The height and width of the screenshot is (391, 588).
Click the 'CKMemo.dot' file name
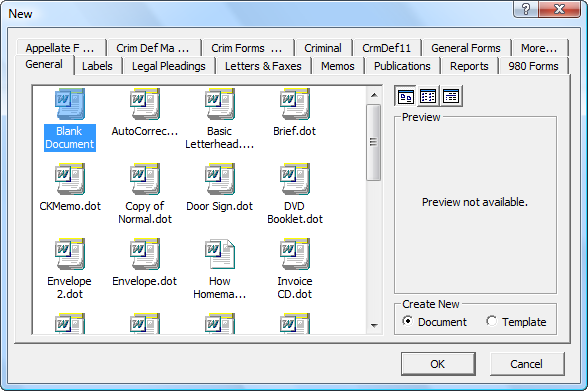click(x=70, y=206)
